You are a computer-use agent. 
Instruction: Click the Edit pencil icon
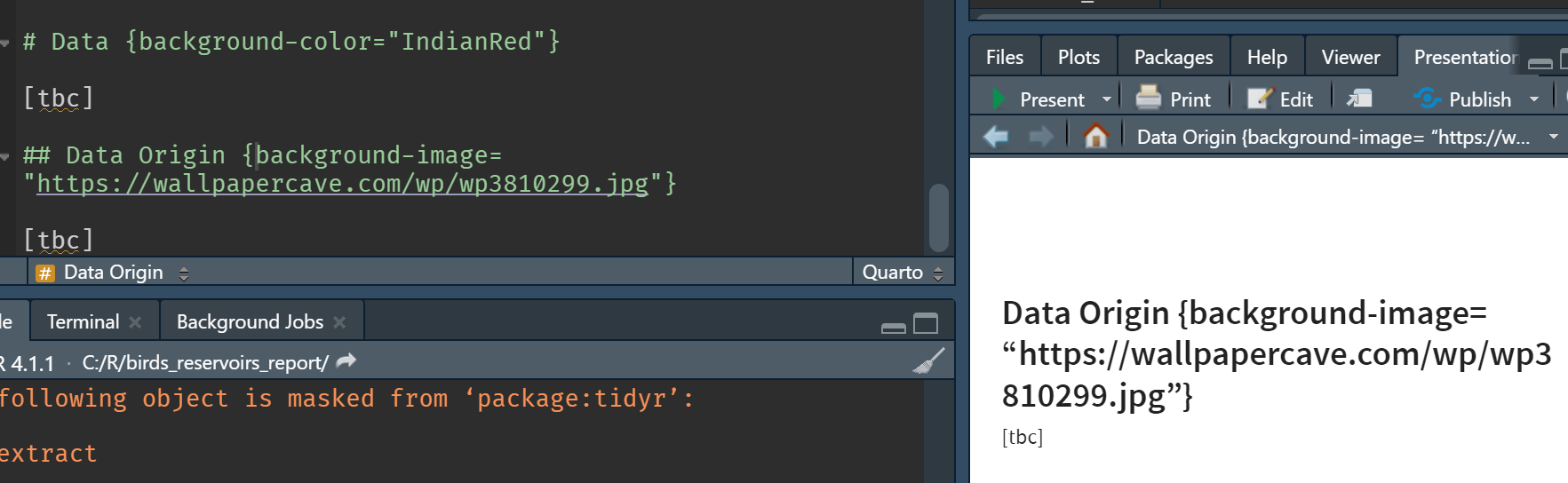coord(1260,99)
